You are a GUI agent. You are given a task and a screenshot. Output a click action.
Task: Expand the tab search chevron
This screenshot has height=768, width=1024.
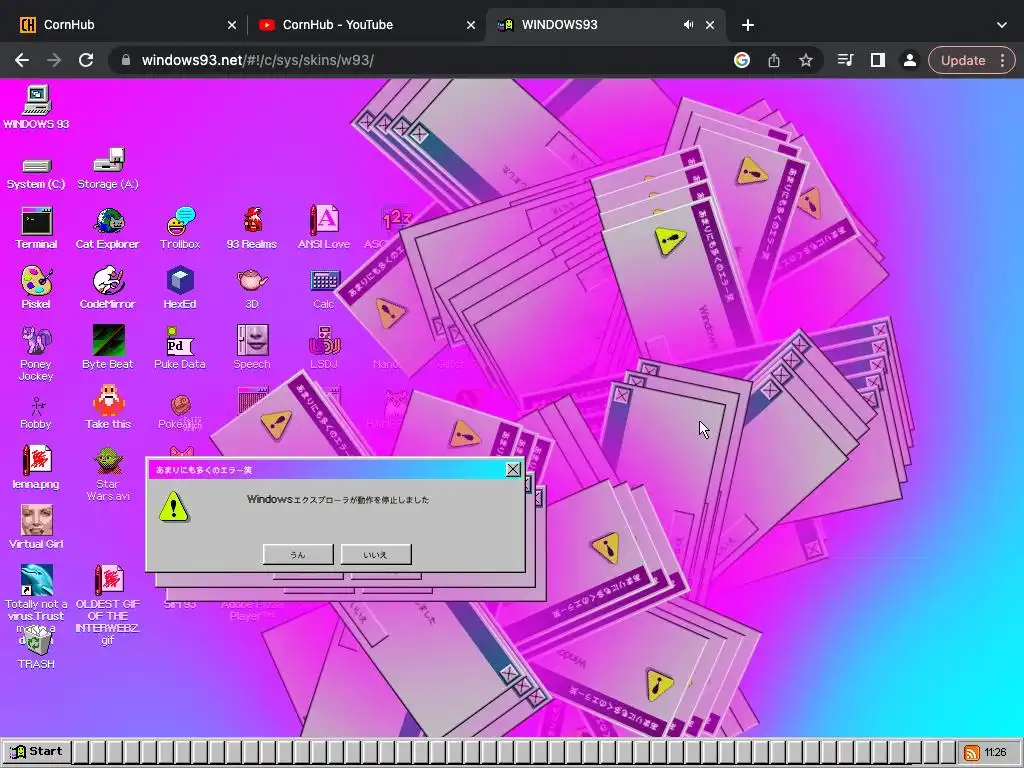(1002, 25)
